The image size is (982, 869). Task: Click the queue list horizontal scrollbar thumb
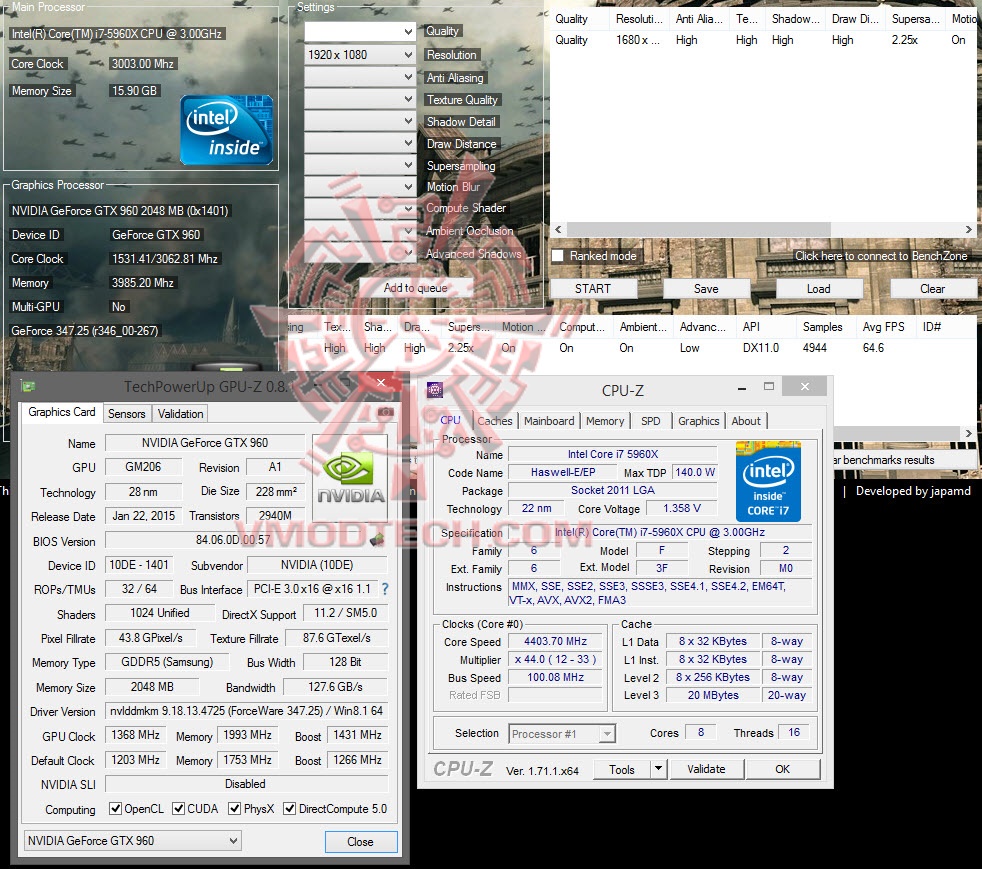click(698, 230)
